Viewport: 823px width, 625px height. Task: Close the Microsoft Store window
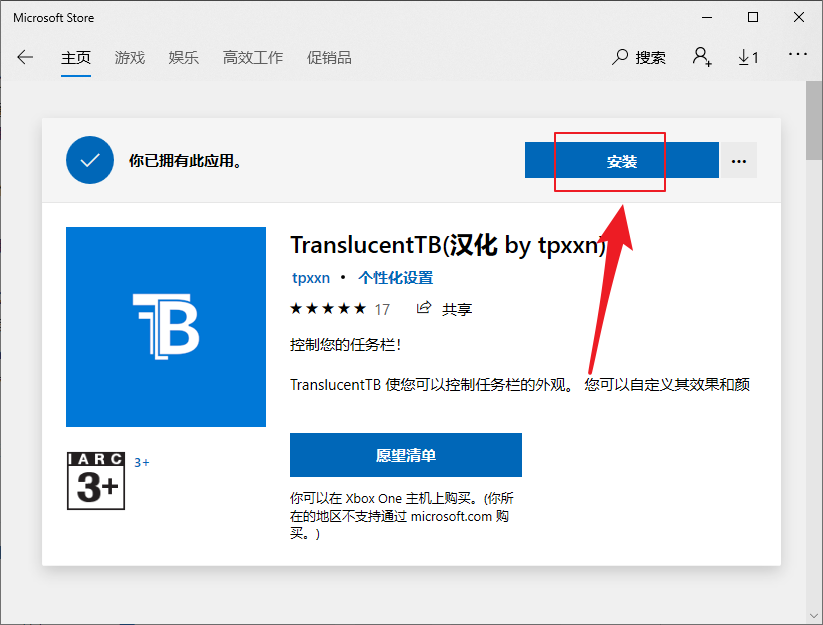[x=799, y=17]
